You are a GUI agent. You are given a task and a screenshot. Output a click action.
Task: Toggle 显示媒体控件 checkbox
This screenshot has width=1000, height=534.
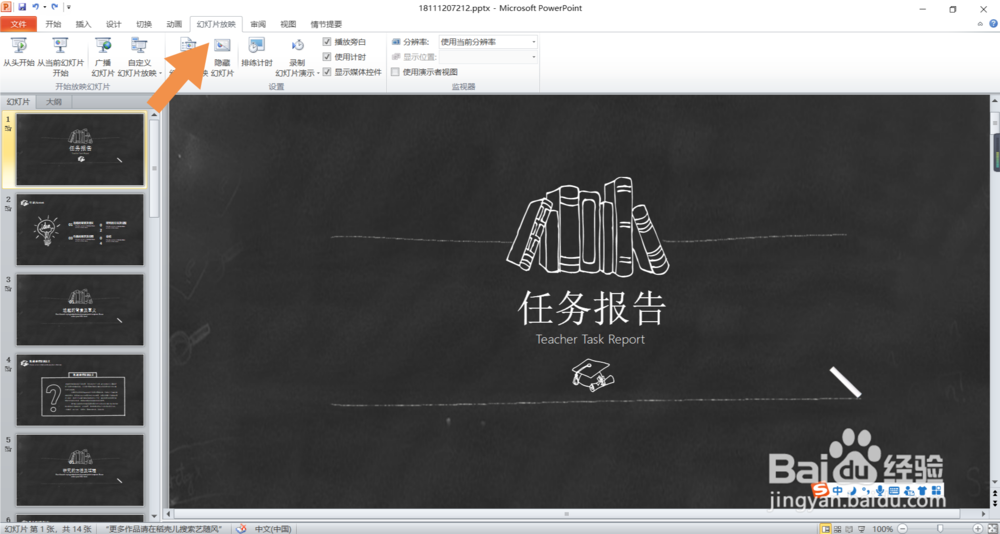coord(327,72)
